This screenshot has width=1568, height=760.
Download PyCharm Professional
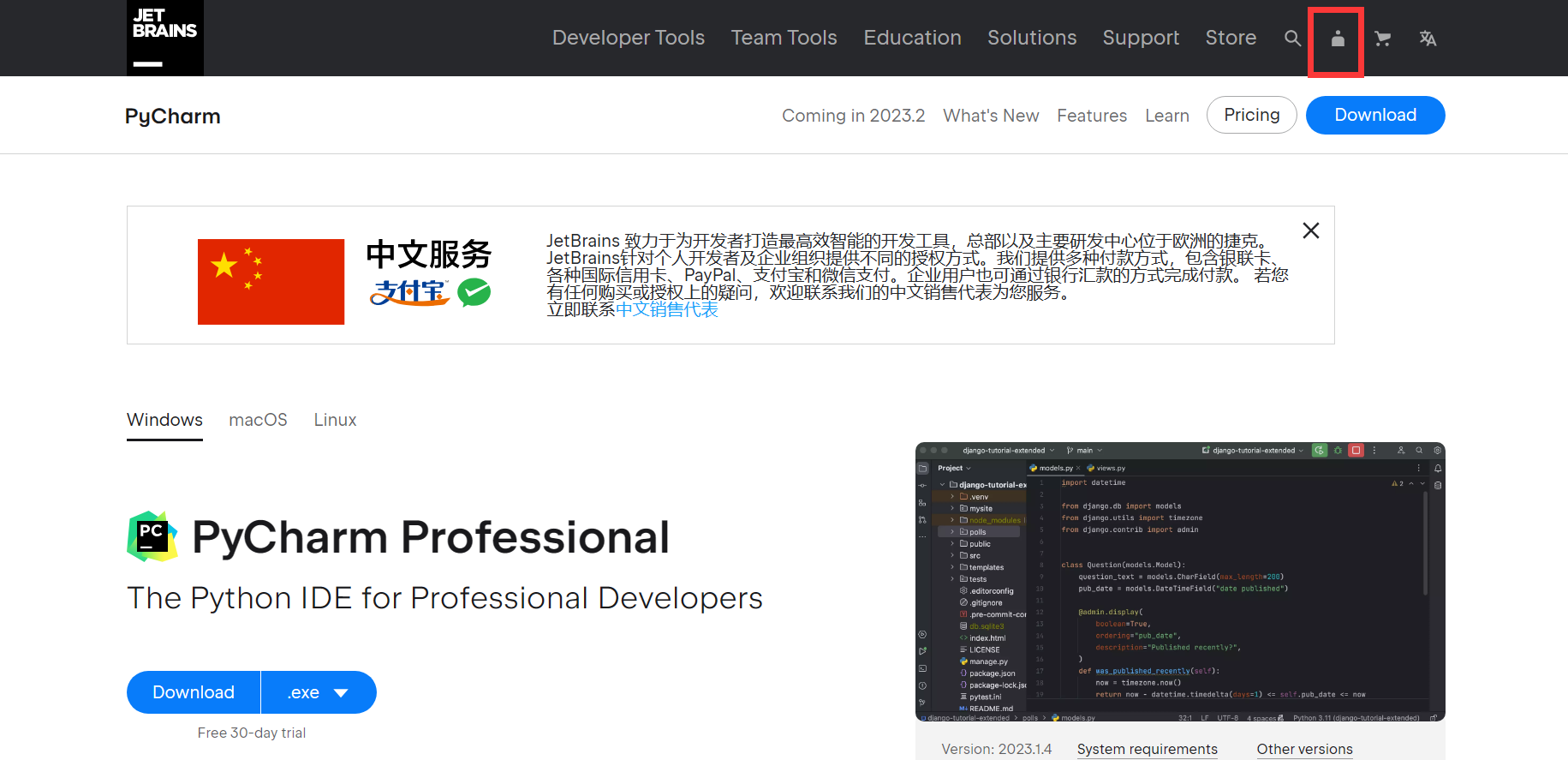click(x=194, y=692)
